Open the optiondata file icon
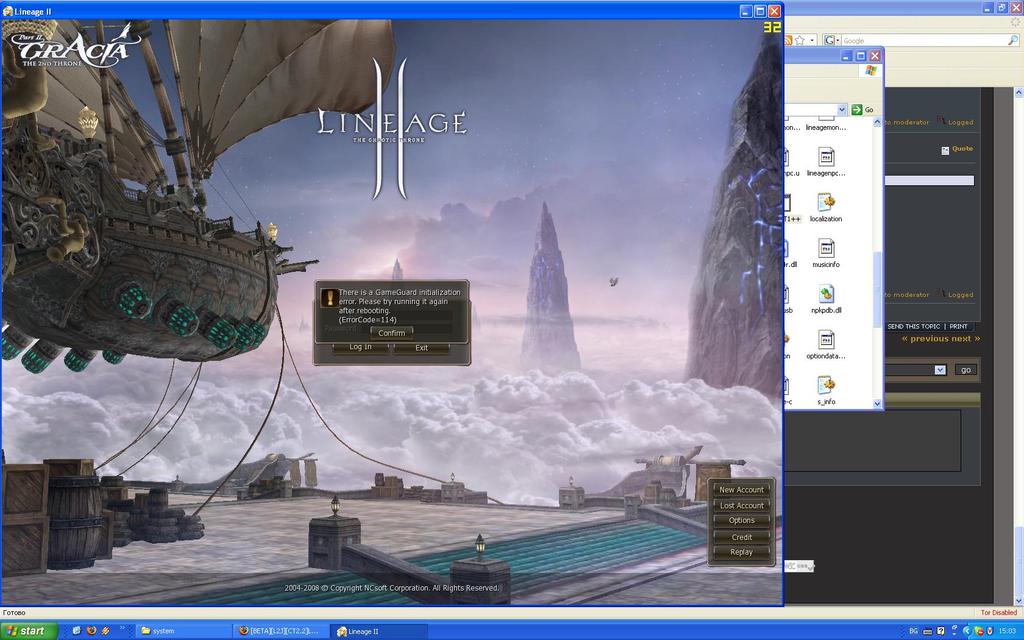 point(826,340)
